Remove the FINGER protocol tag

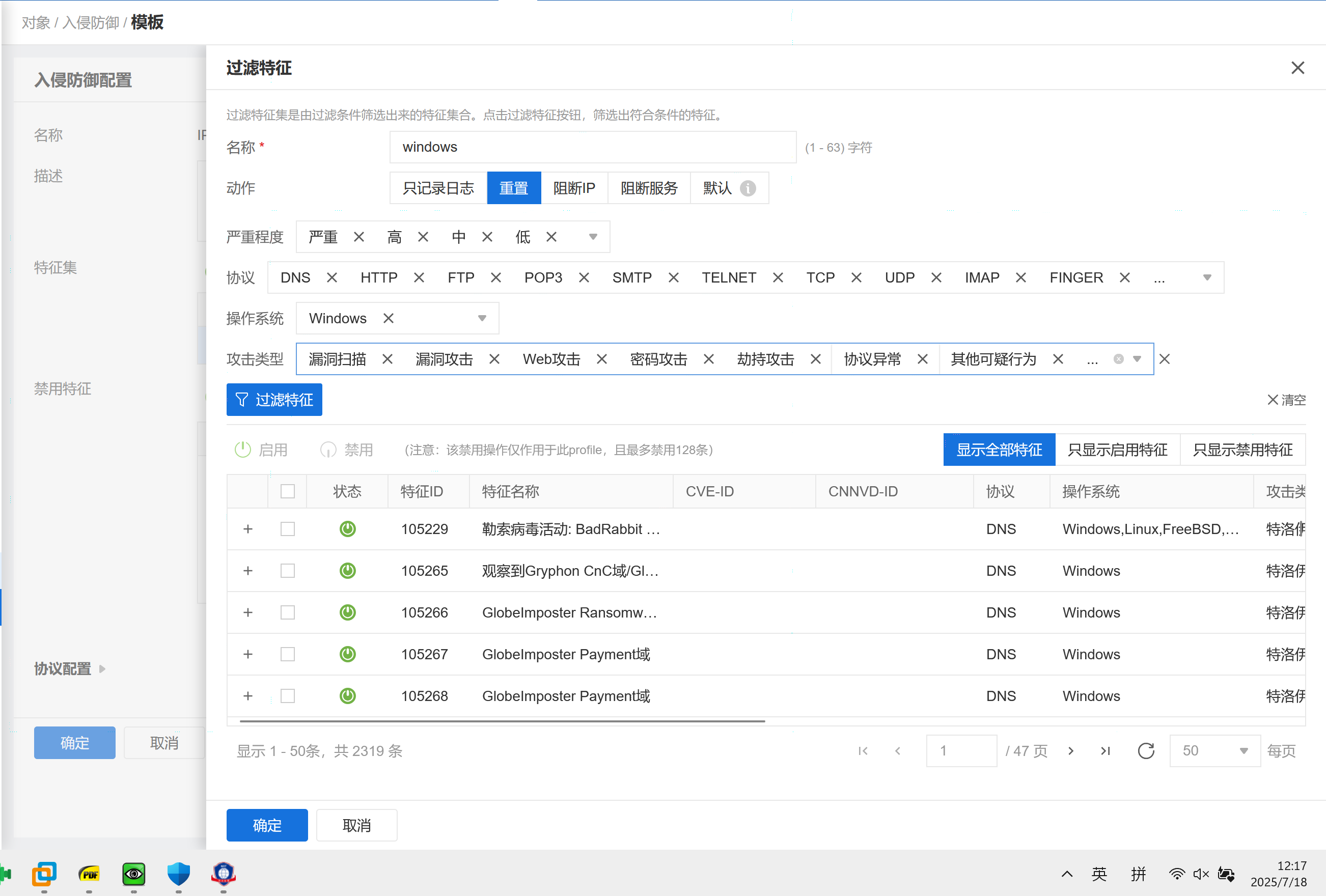click(x=1124, y=278)
